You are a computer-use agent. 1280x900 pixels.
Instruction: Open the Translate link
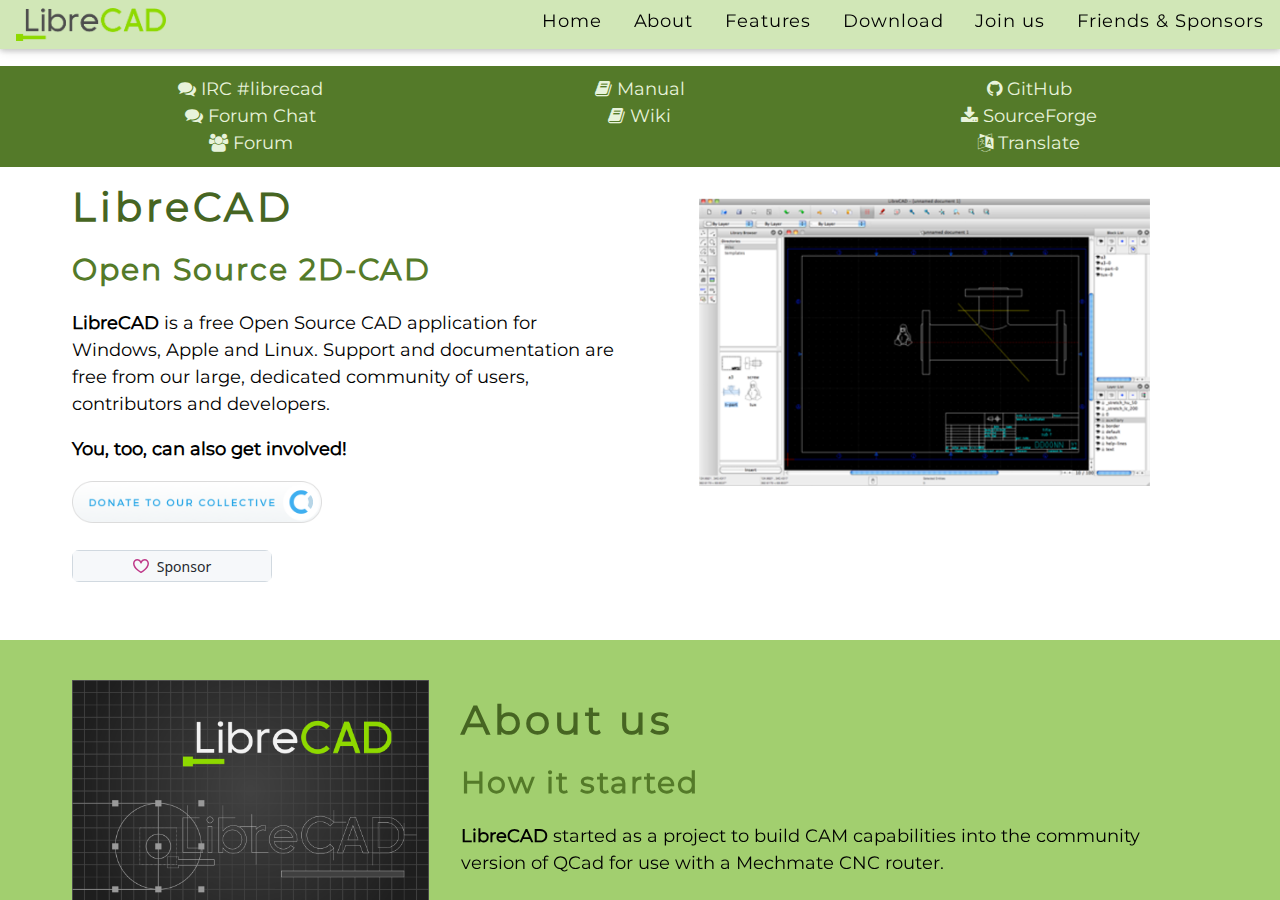[1039, 143]
